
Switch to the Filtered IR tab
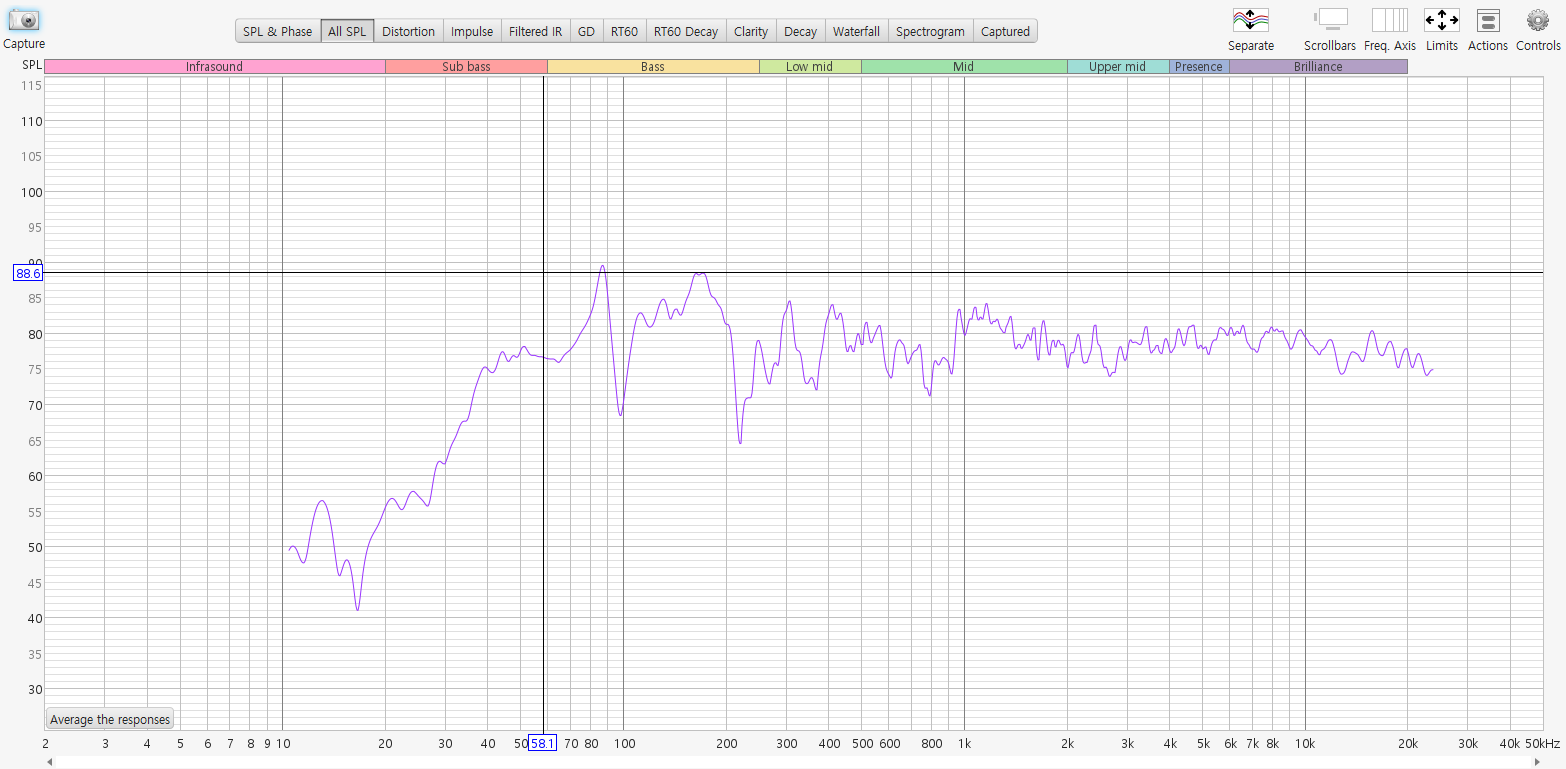tap(535, 31)
